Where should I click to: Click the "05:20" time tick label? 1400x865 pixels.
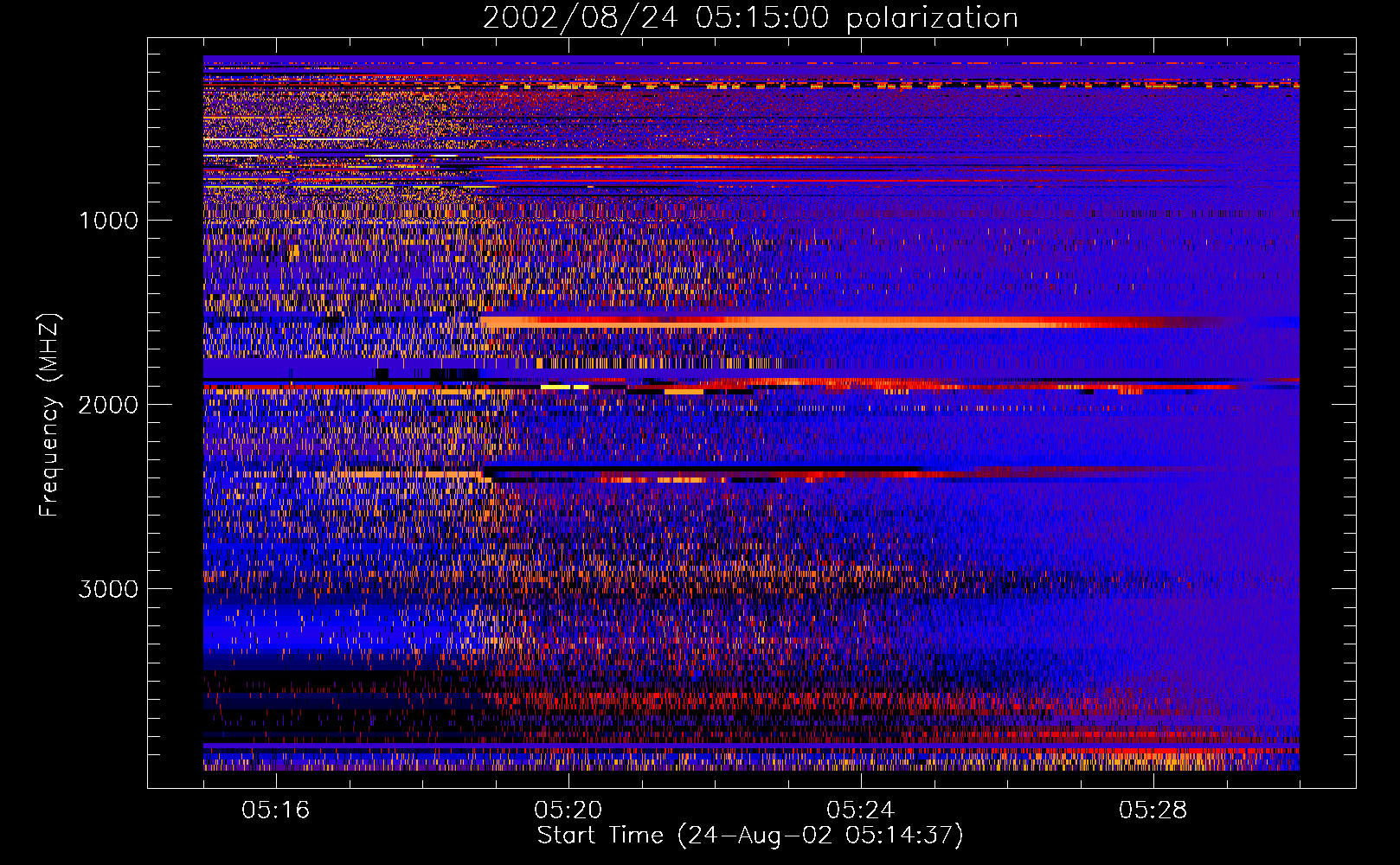(x=568, y=811)
